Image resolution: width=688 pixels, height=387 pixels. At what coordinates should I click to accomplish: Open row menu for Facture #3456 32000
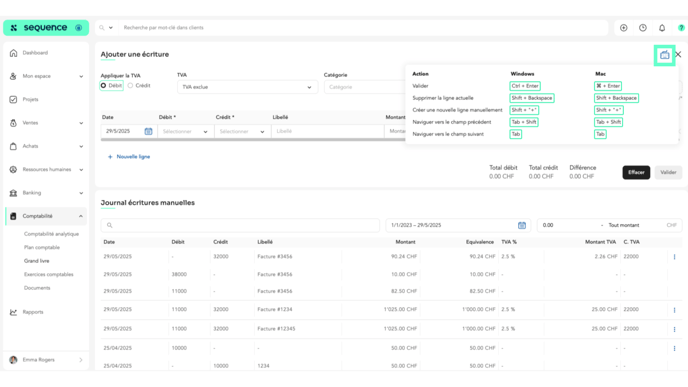(x=674, y=257)
